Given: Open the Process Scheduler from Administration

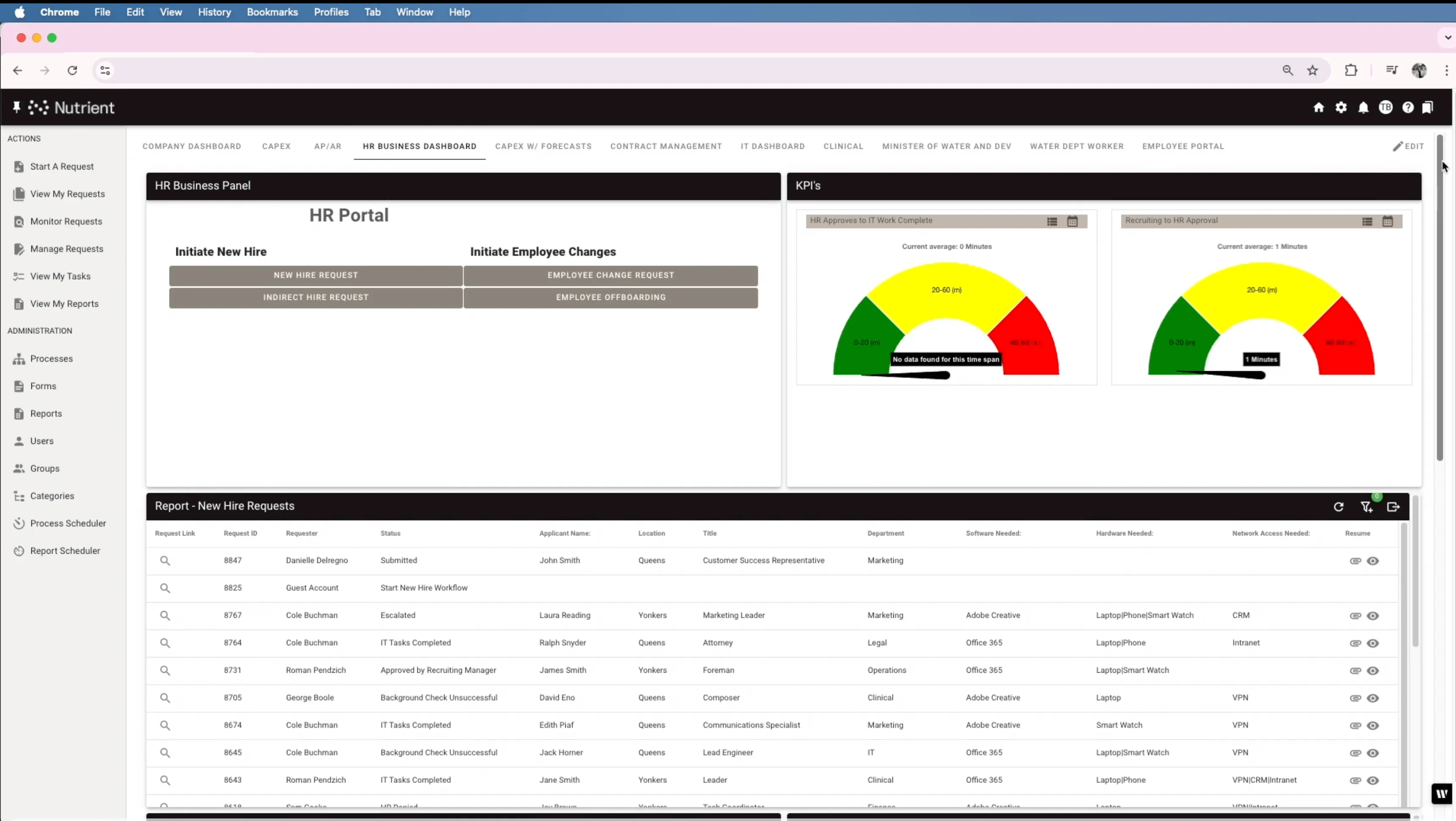Looking at the screenshot, I should tap(68, 523).
